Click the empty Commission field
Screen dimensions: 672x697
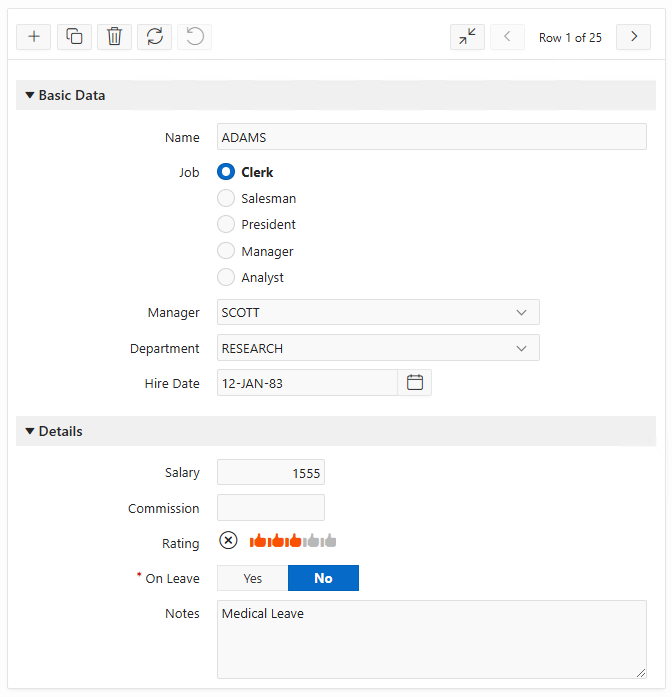click(x=271, y=508)
